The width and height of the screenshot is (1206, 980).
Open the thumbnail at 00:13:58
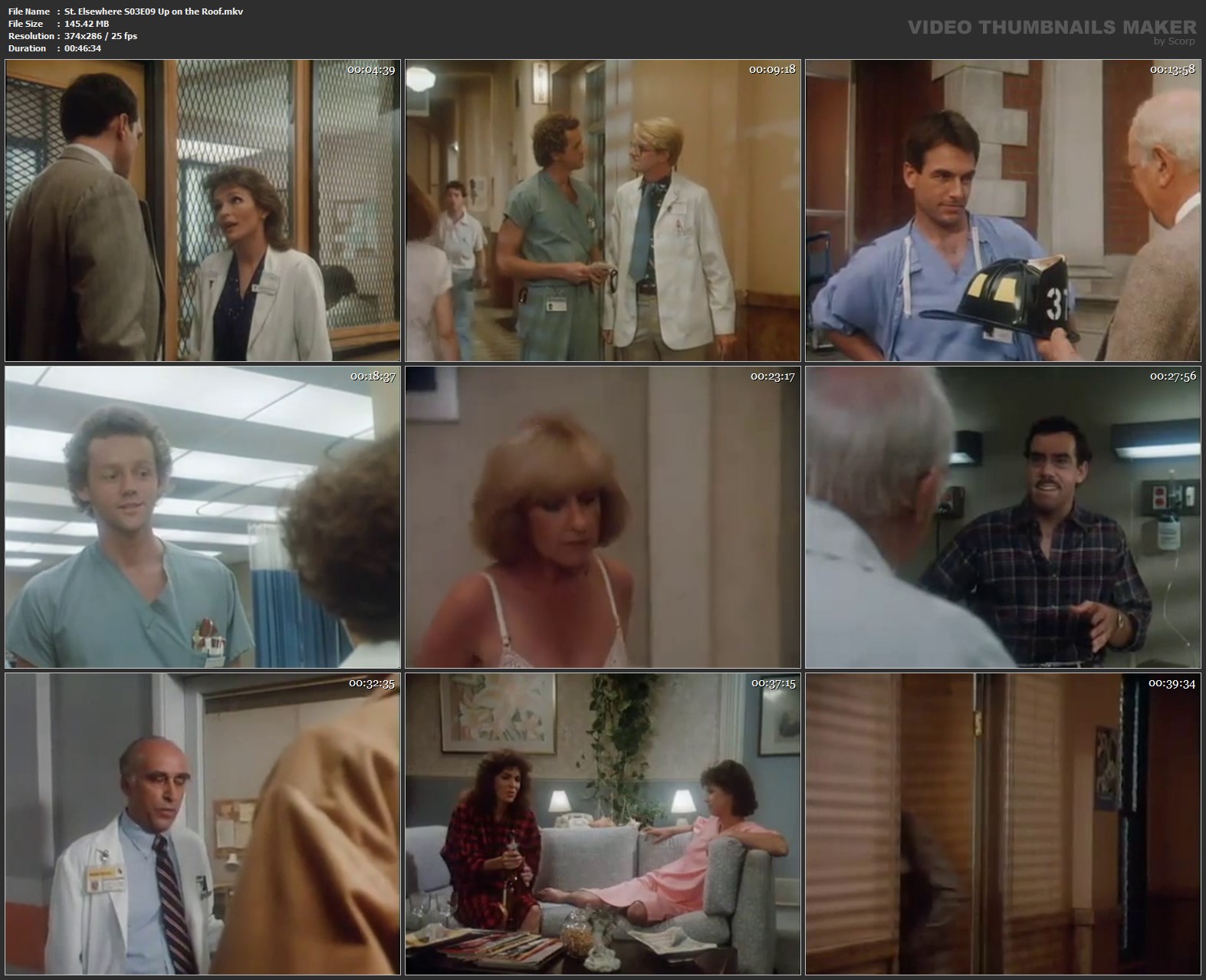click(x=1003, y=211)
